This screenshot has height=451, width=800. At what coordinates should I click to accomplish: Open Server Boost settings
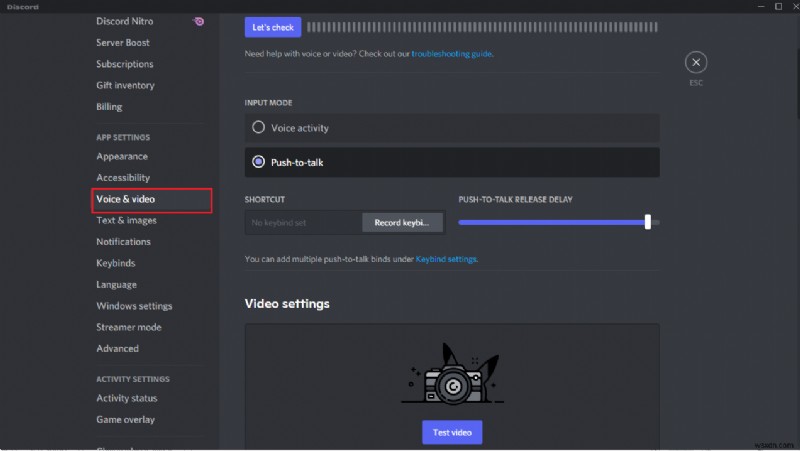click(123, 43)
